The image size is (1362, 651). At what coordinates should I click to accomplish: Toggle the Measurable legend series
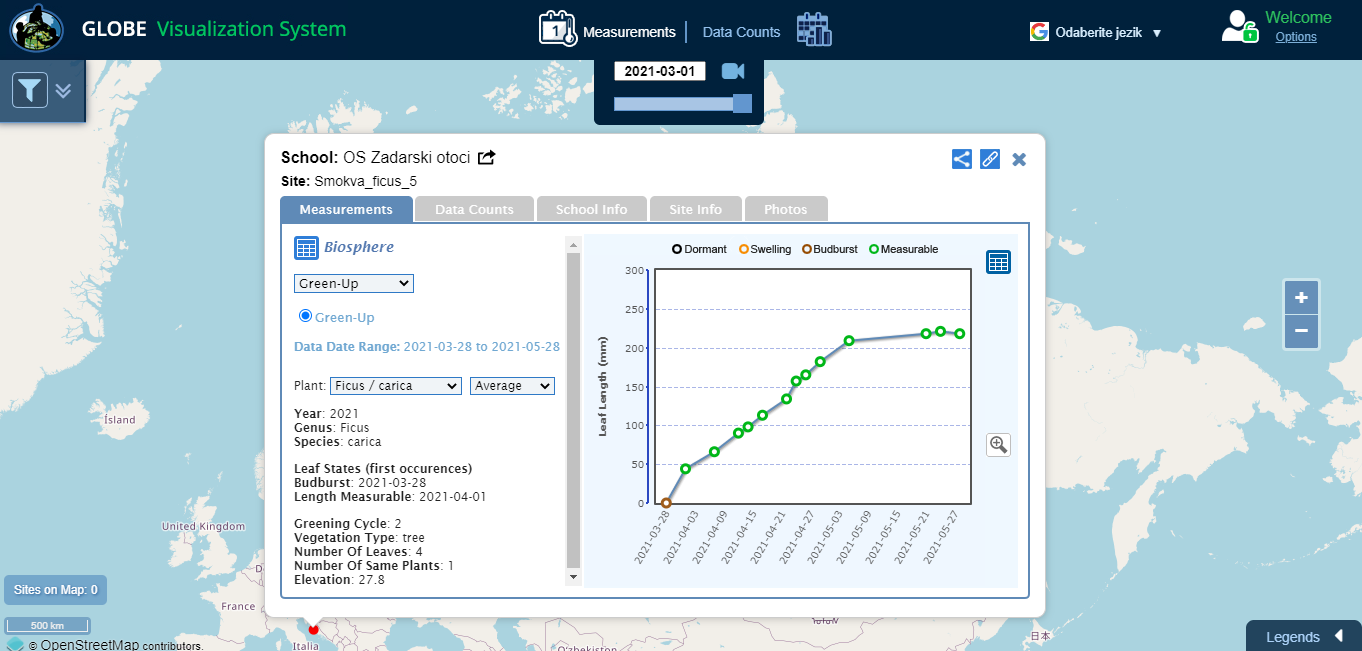(x=904, y=249)
